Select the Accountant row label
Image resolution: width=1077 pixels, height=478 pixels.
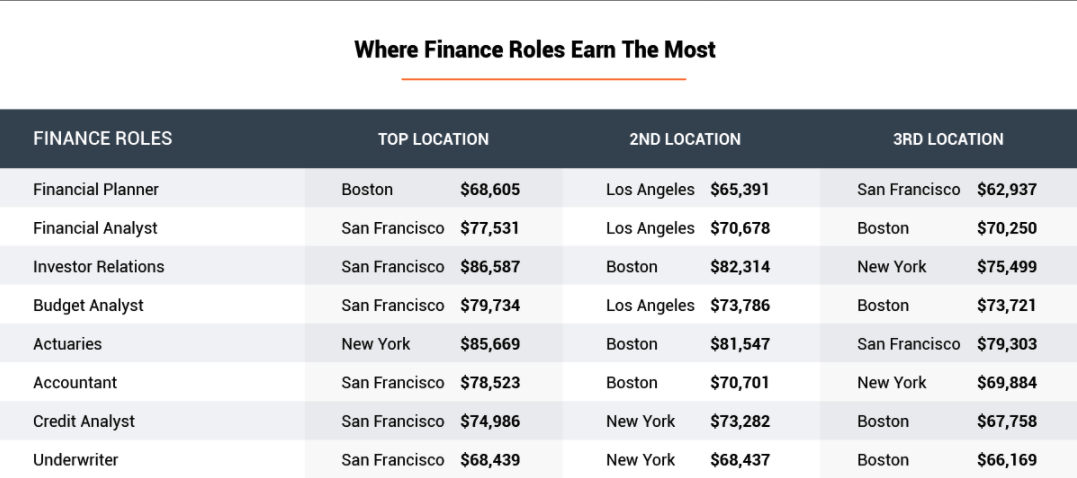point(75,383)
